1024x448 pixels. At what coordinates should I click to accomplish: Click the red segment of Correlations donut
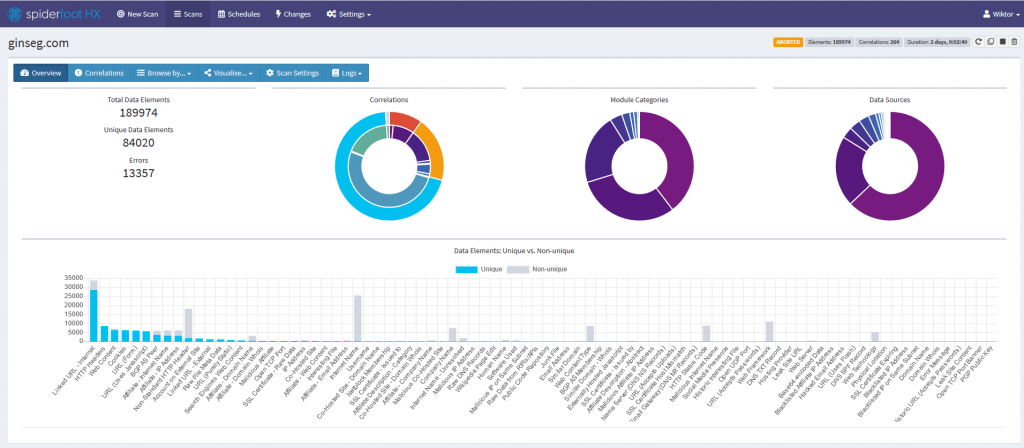tap(405, 120)
